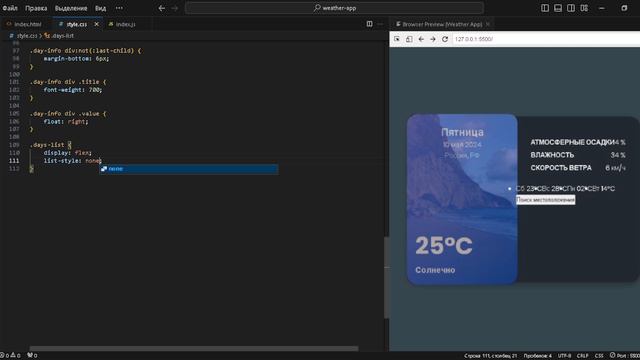Click the Солнечно weather description
Image resolution: width=640 pixels, height=360 pixels.
(x=435, y=270)
